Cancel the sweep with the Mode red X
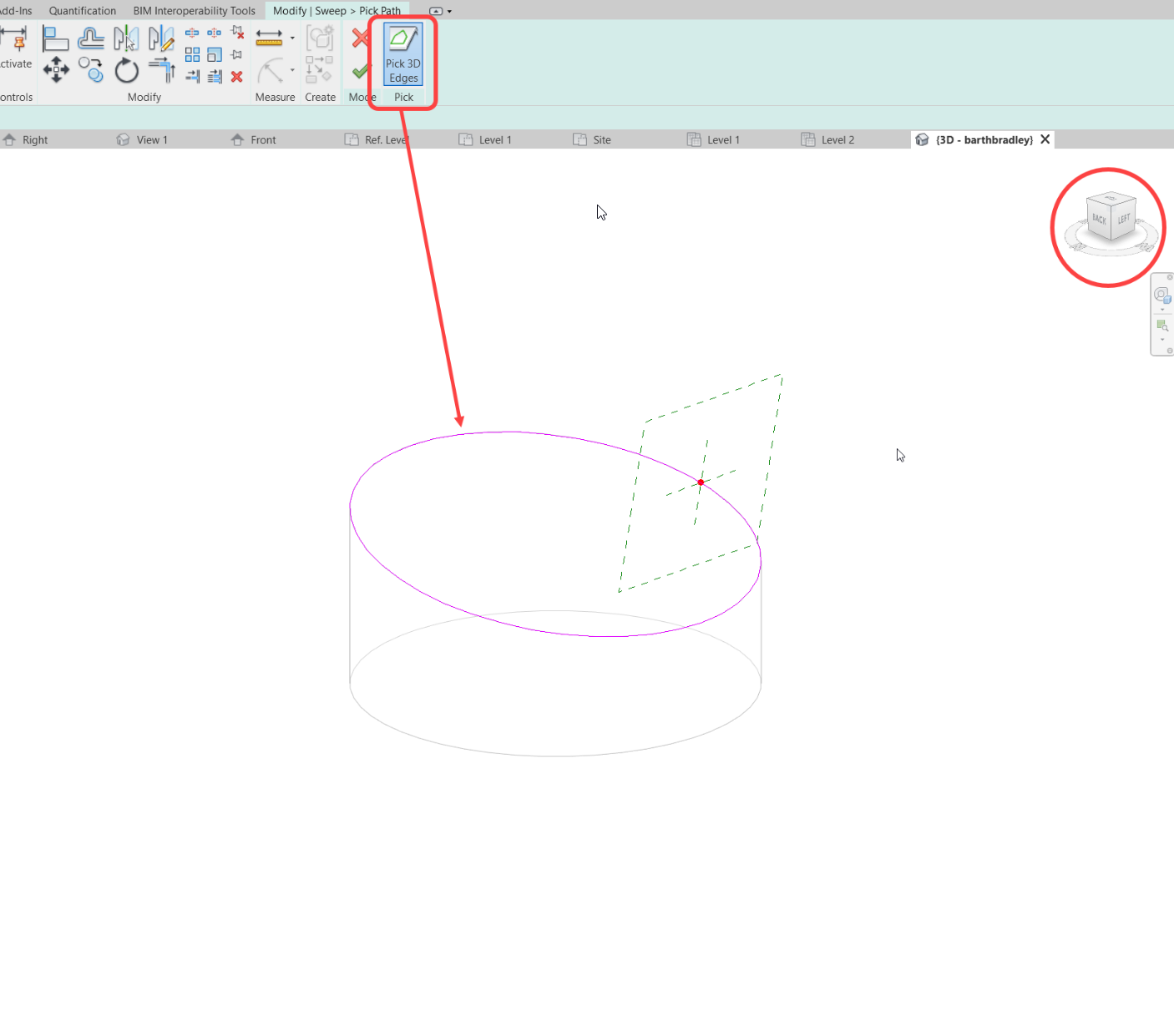 (x=360, y=37)
